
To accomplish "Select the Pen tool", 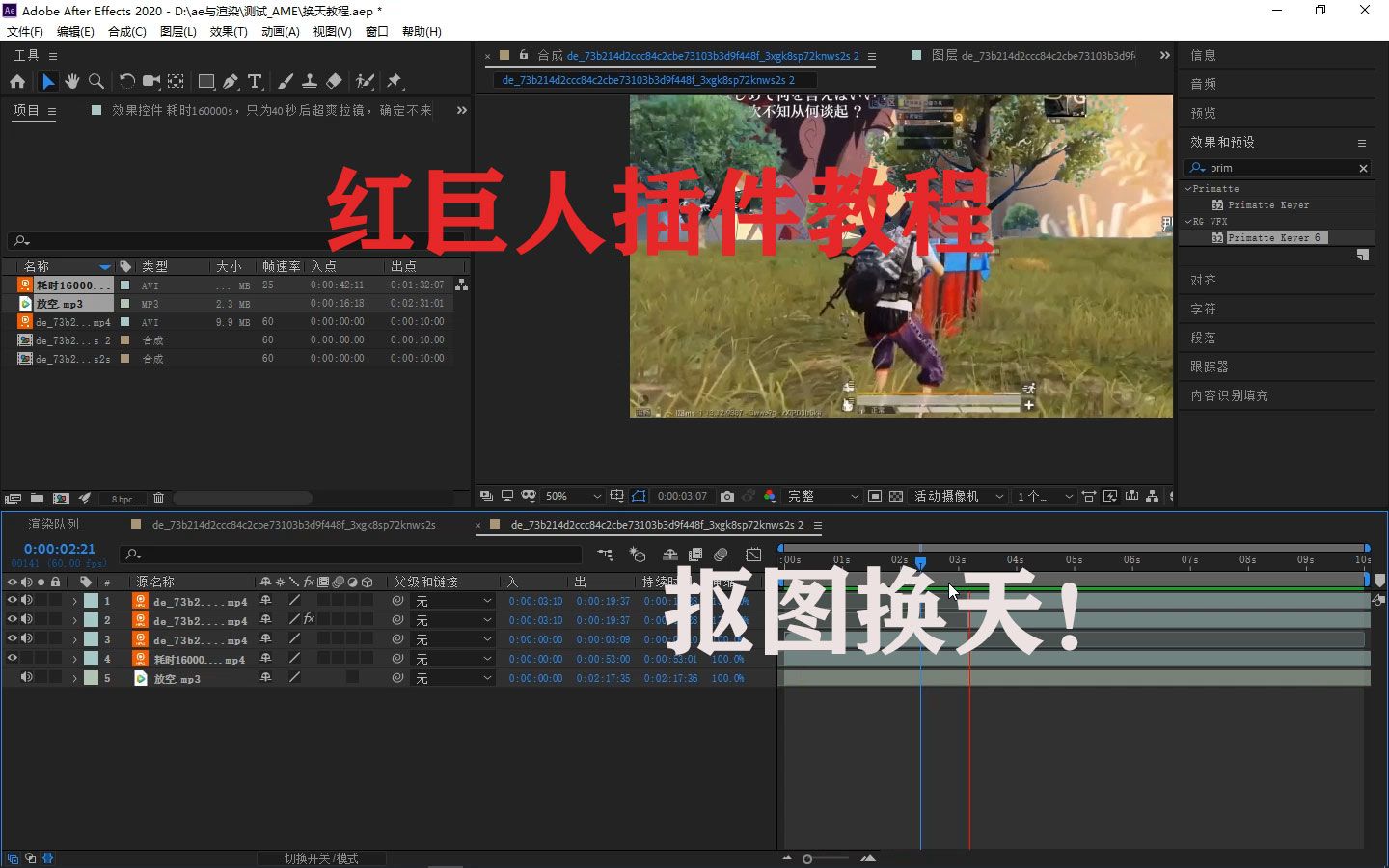I will (x=230, y=81).
